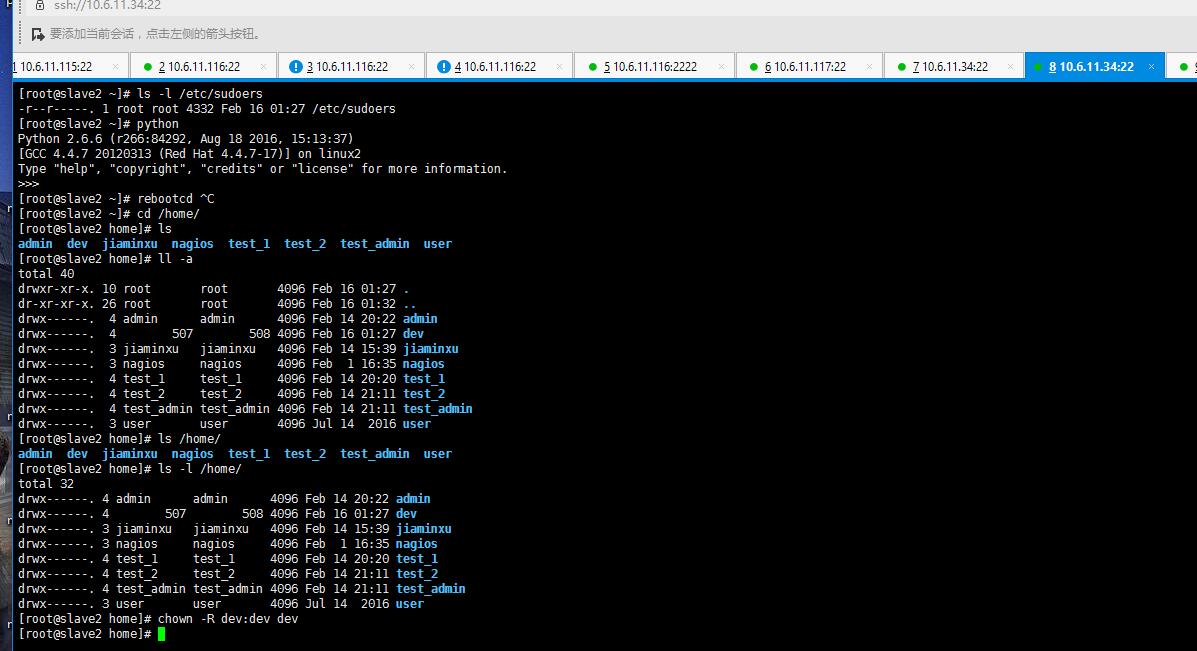Close tab 2 10.6.11.116:22
Screen dimensions: 1197x651
[263, 67]
